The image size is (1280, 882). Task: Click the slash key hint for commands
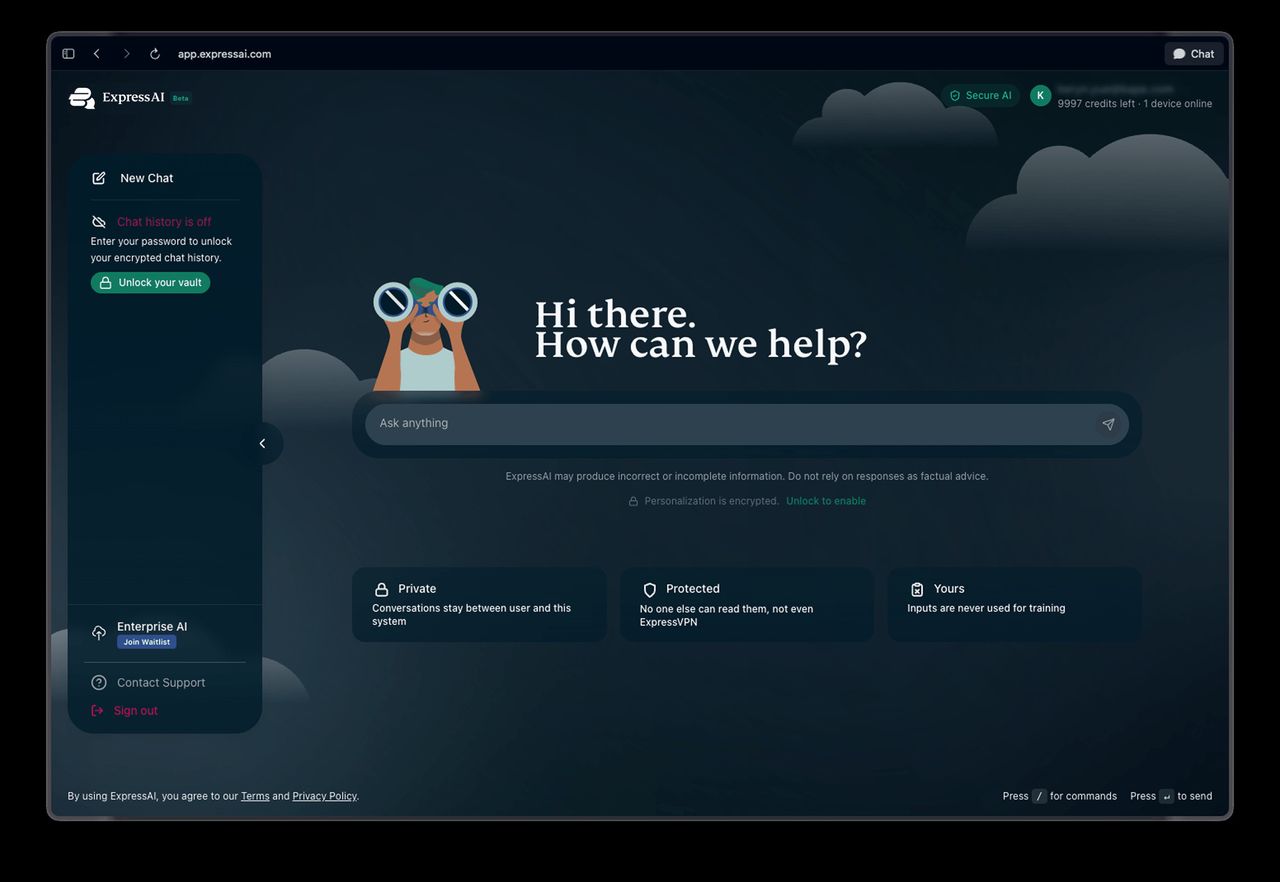pos(1040,797)
